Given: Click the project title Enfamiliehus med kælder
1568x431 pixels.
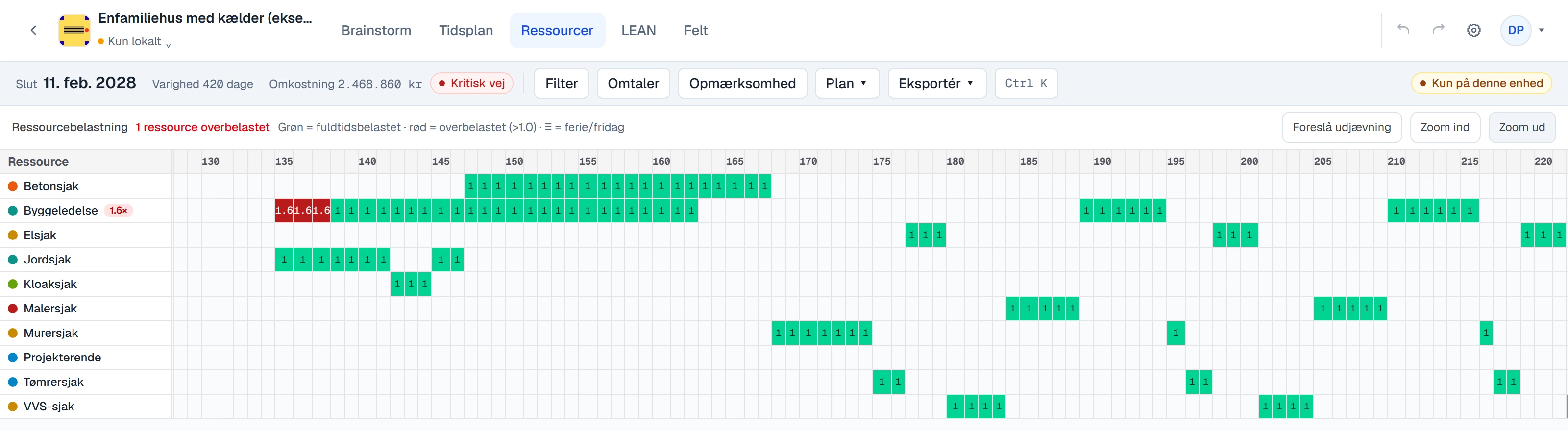Looking at the screenshot, I should 204,18.
